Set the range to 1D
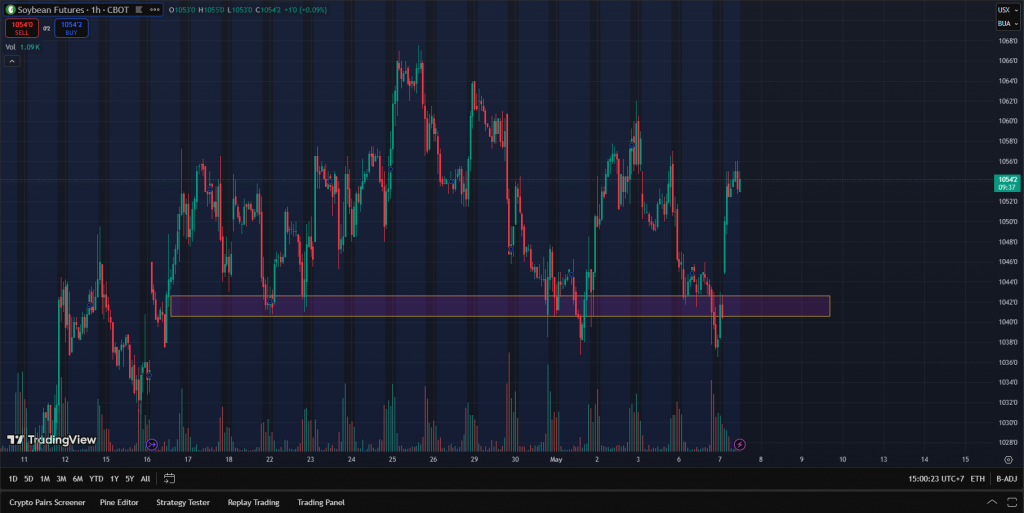Screen dimensions: 1024x513 coord(12,479)
